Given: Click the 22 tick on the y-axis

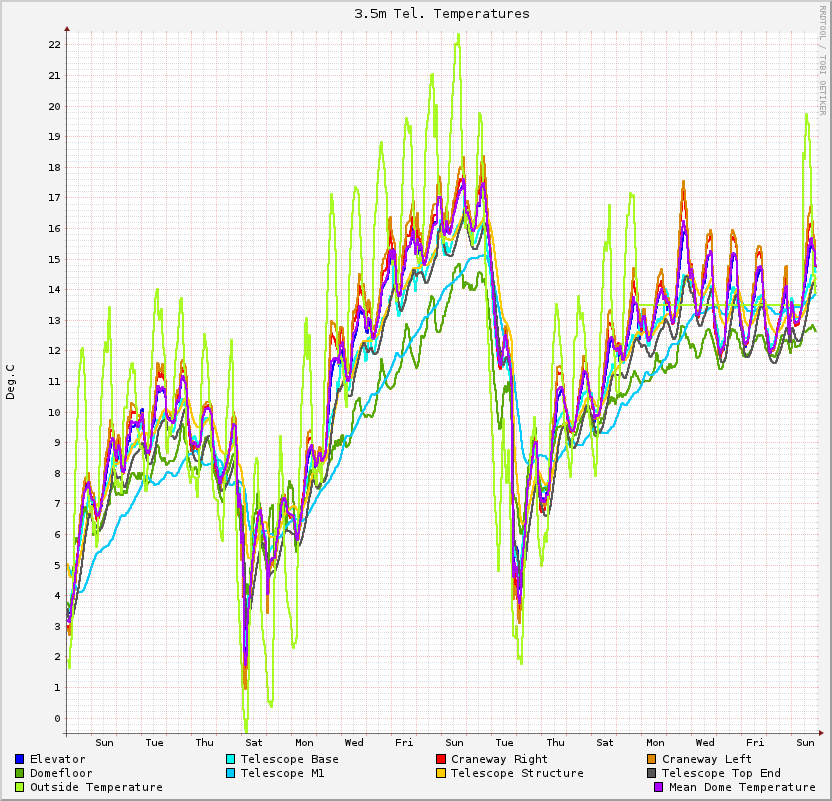Looking at the screenshot, I should click(54, 45).
